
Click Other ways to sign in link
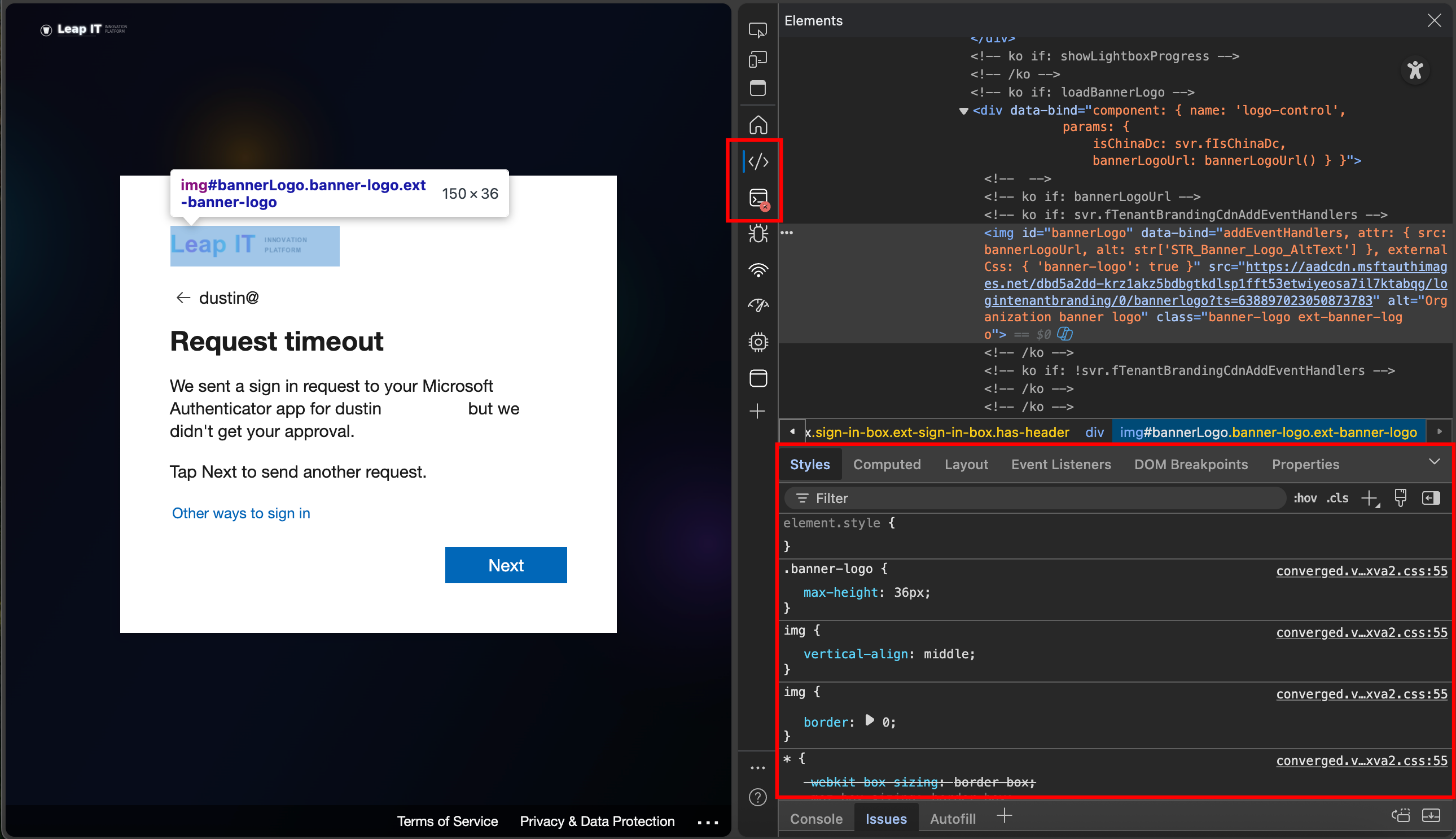241,513
